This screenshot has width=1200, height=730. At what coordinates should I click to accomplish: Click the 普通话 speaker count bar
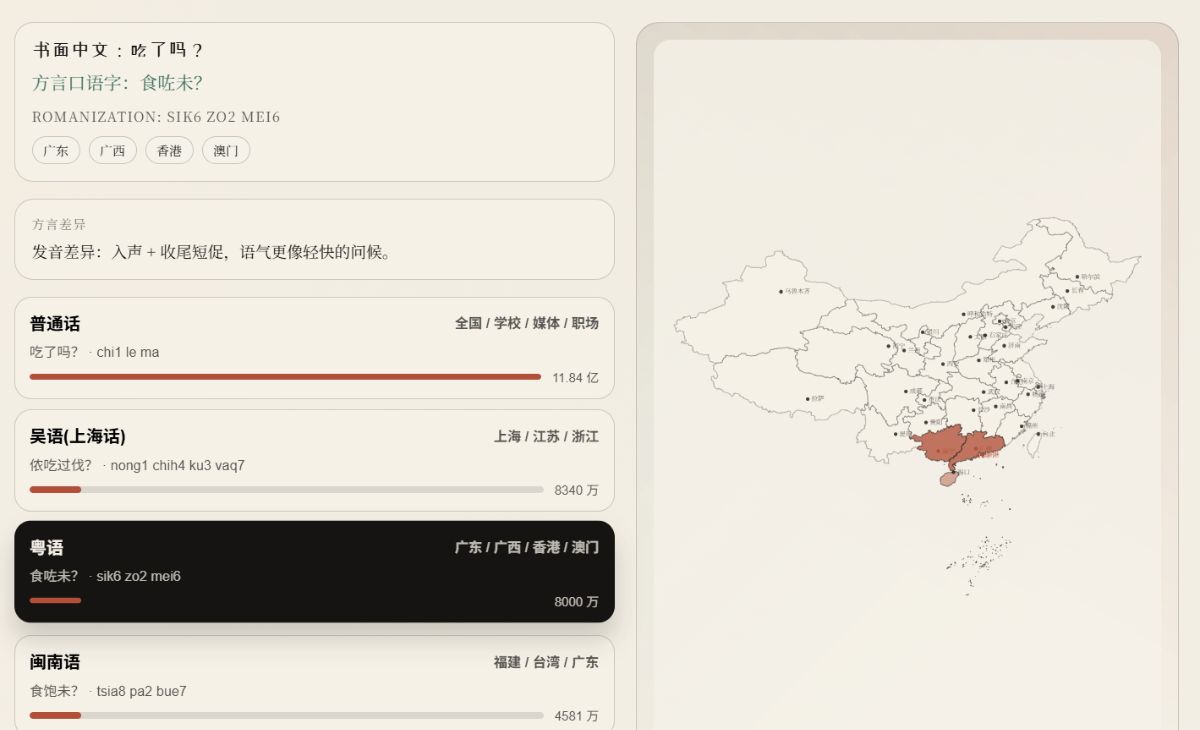pyautogui.click(x=286, y=377)
